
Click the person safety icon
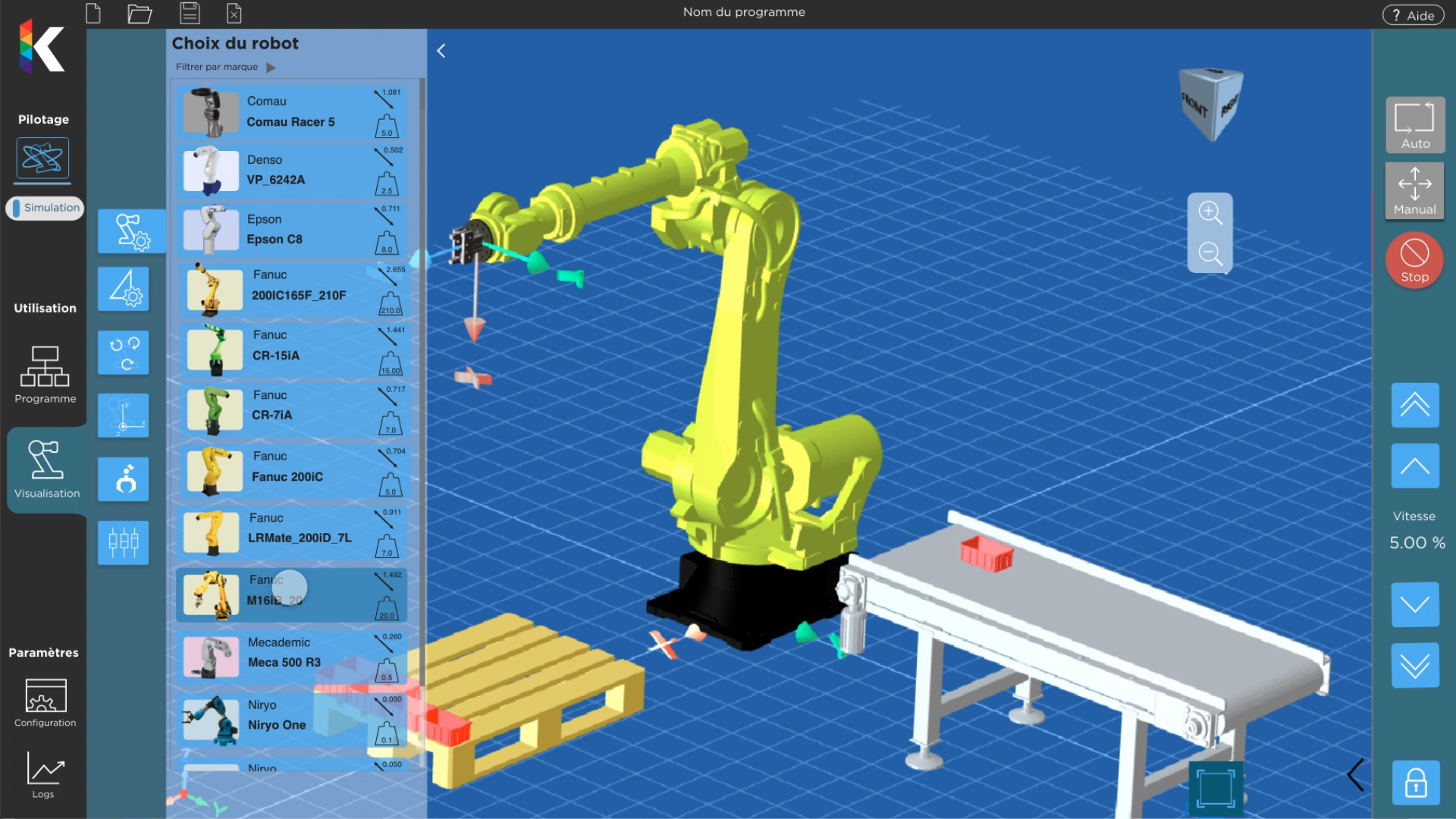pyautogui.click(x=123, y=479)
